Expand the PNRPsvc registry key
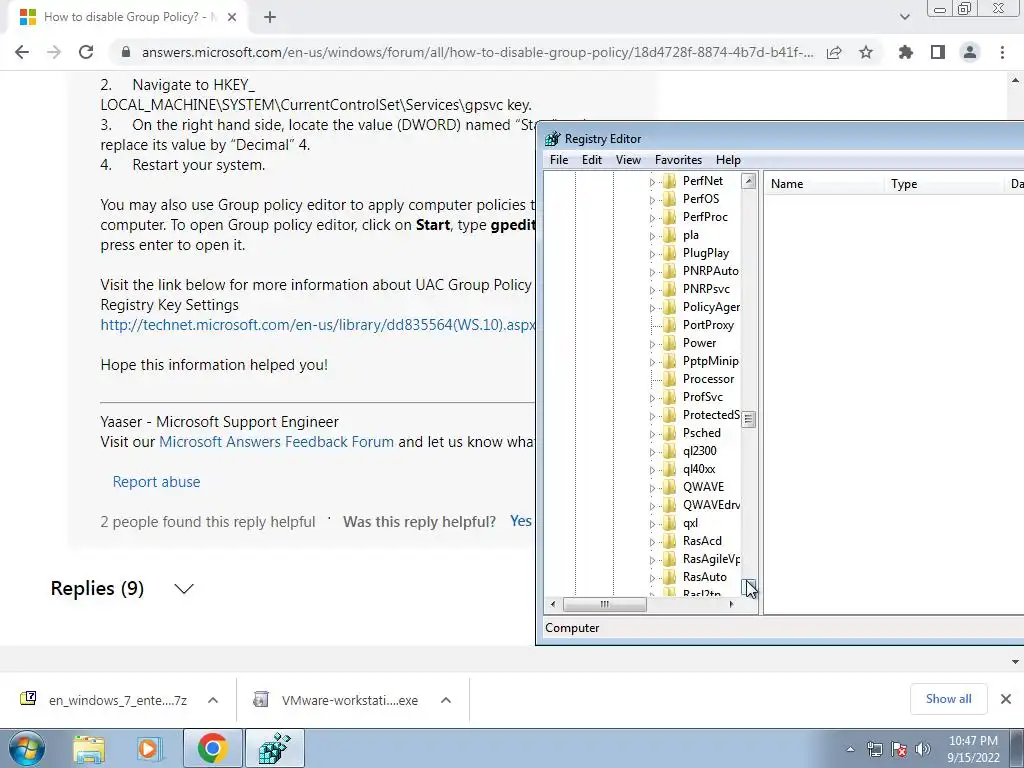Screen dimensions: 1024x768 pyautogui.click(x=652, y=290)
